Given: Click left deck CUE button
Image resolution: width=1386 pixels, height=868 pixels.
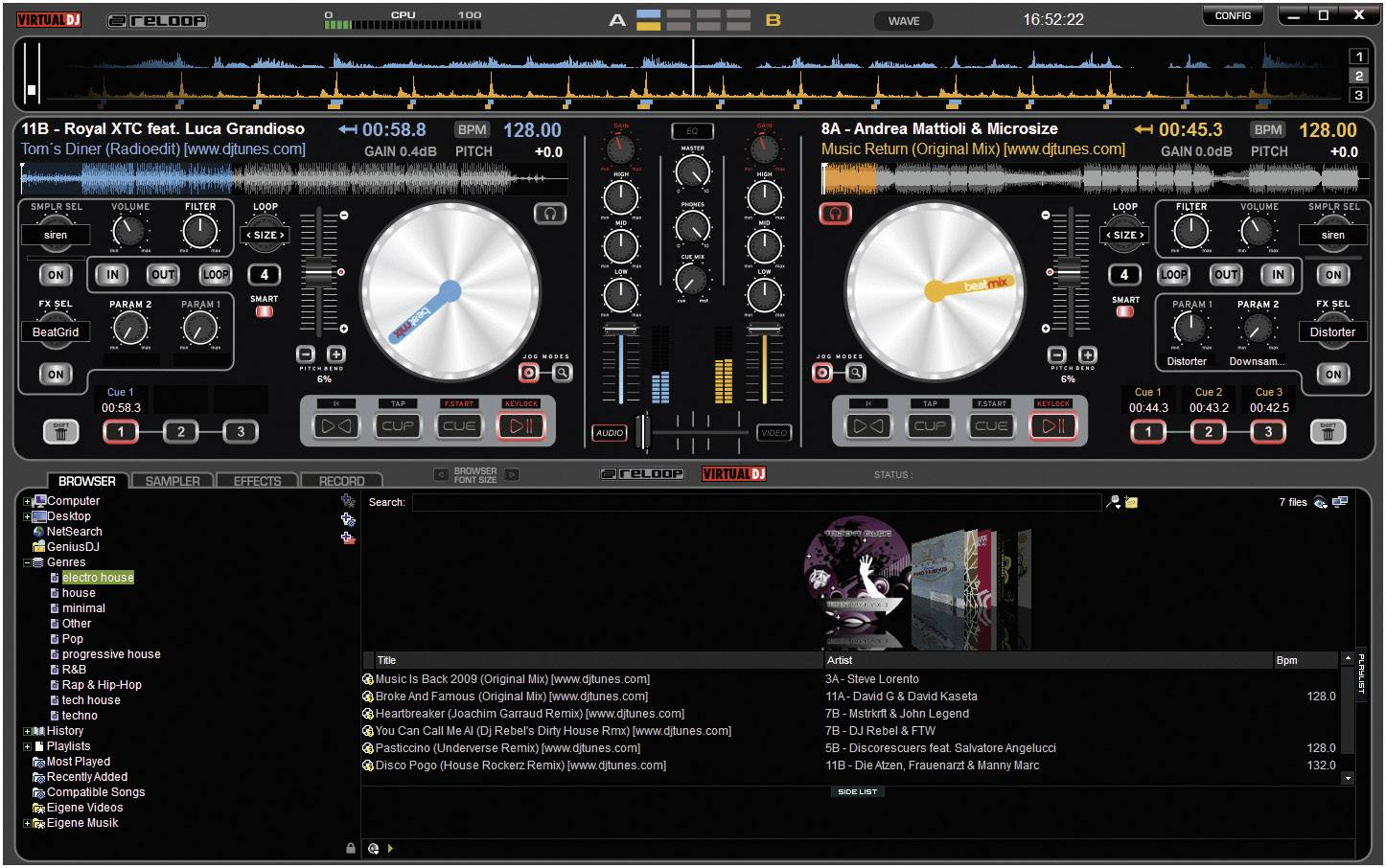Looking at the screenshot, I should (x=459, y=426).
